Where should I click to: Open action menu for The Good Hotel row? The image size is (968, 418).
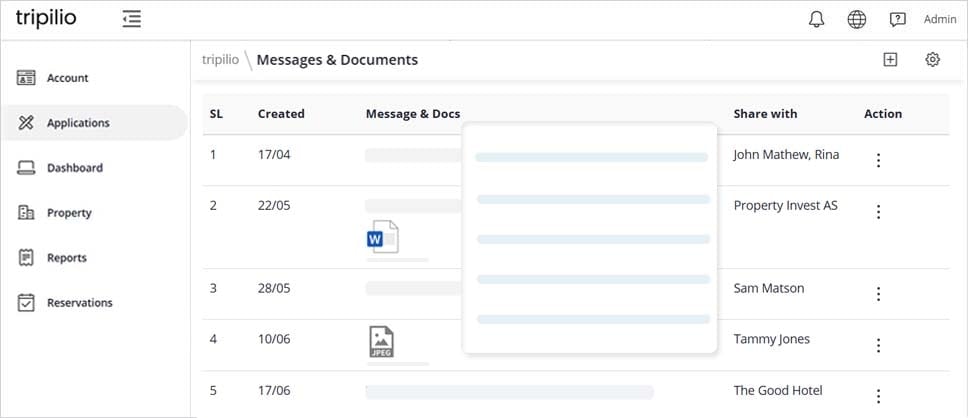coord(878,396)
